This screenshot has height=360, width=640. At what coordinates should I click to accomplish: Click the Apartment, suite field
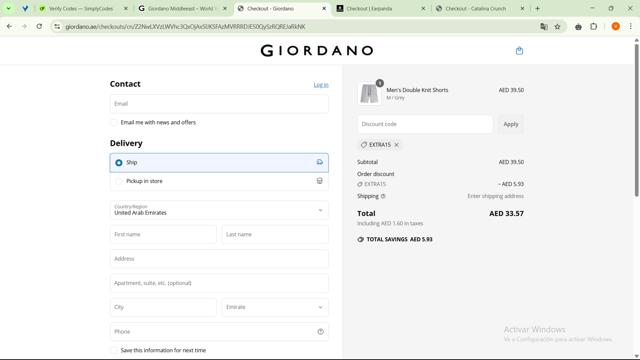(x=219, y=283)
